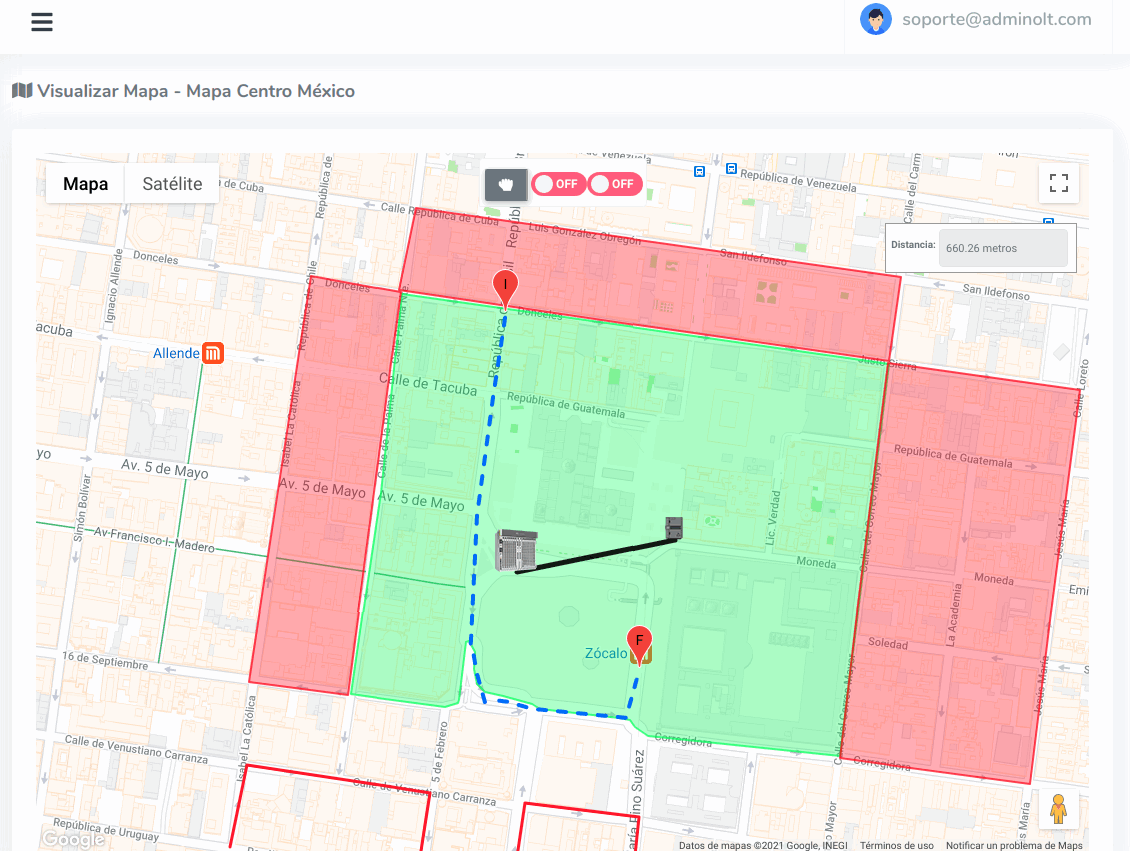Turn on the second OFF switch
1130x851 pixels.
click(x=615, y=184)
